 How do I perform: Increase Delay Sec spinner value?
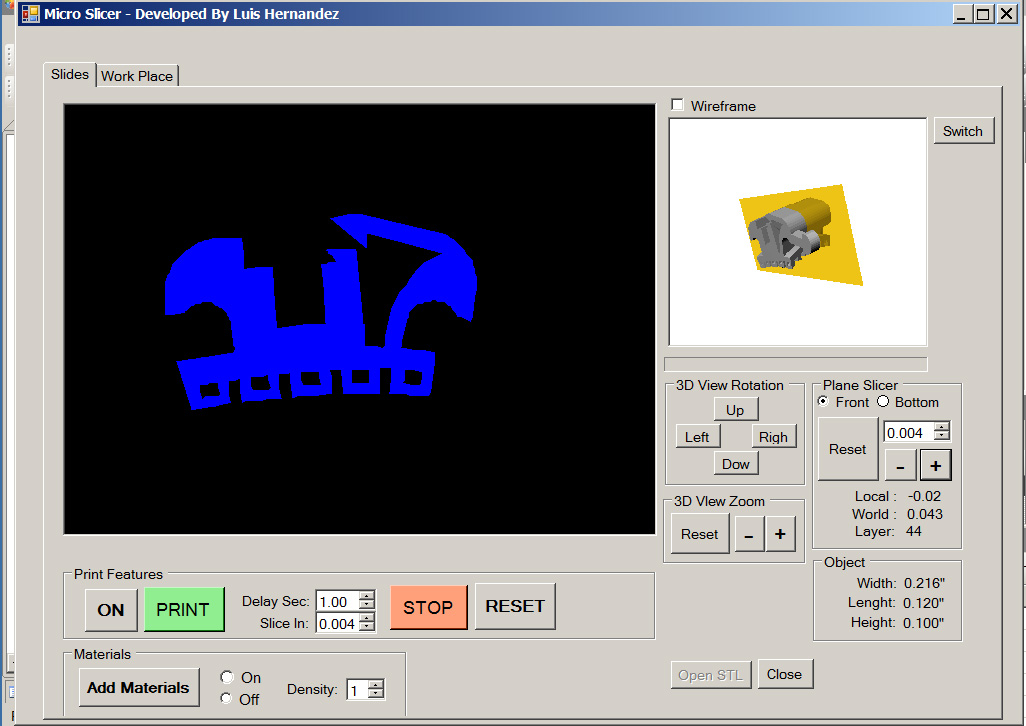pyautogui.click(x=368, y=596)
